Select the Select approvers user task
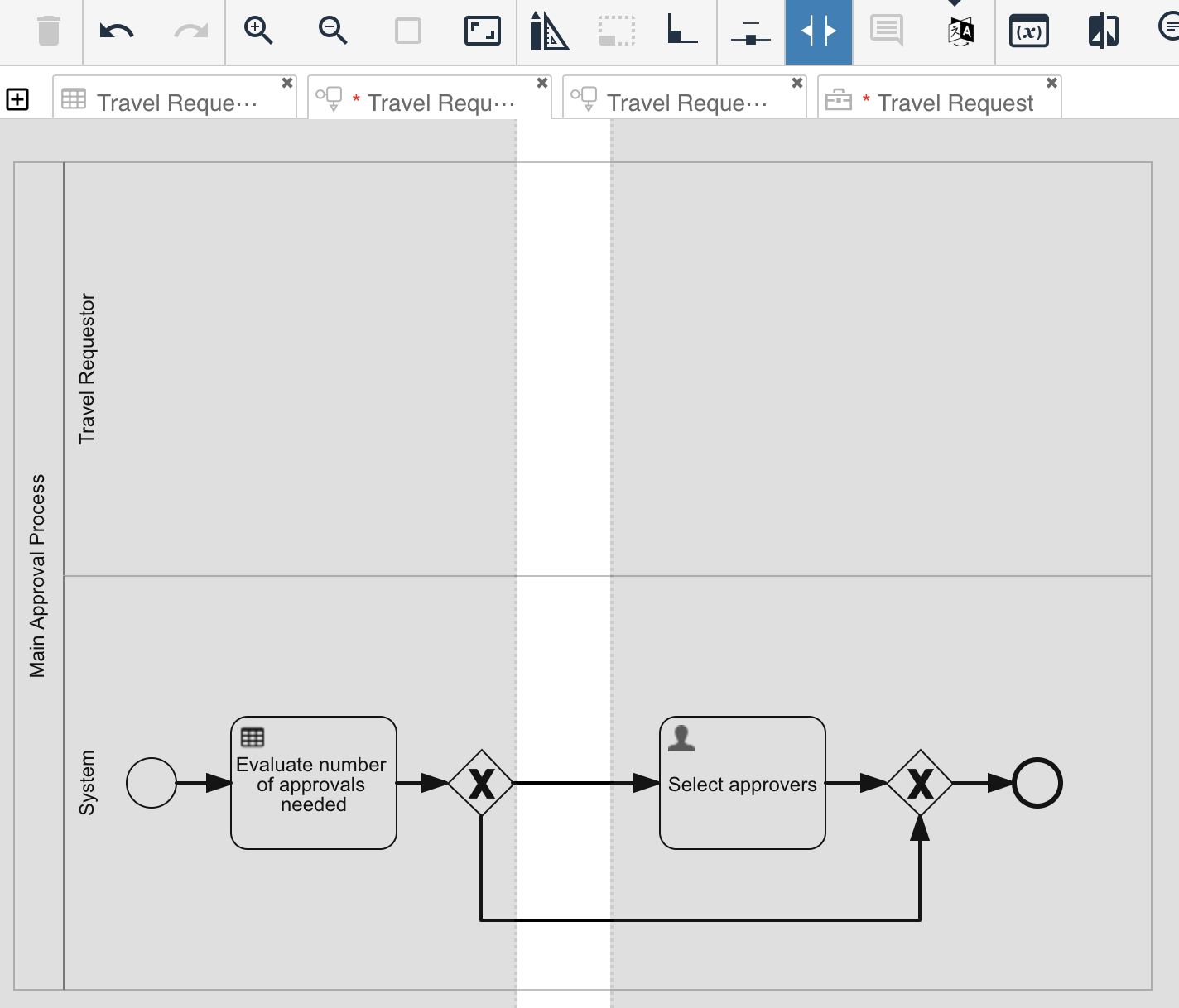 (x=742, y=783)
